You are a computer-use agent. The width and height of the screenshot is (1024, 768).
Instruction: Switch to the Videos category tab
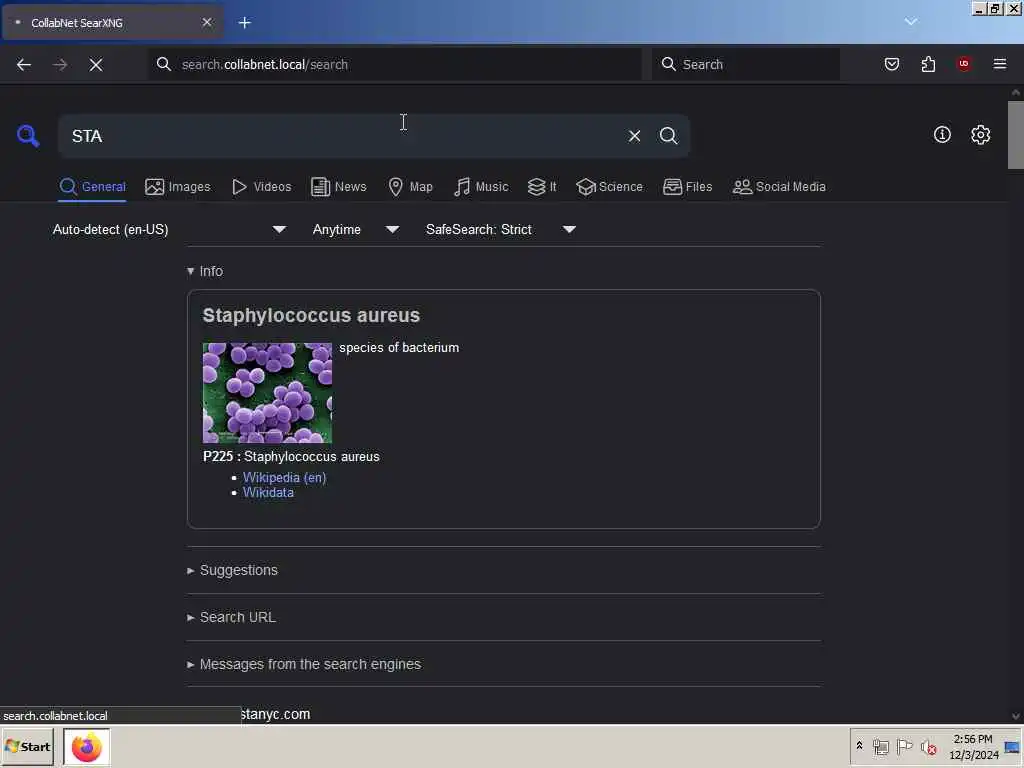[261, 187]
